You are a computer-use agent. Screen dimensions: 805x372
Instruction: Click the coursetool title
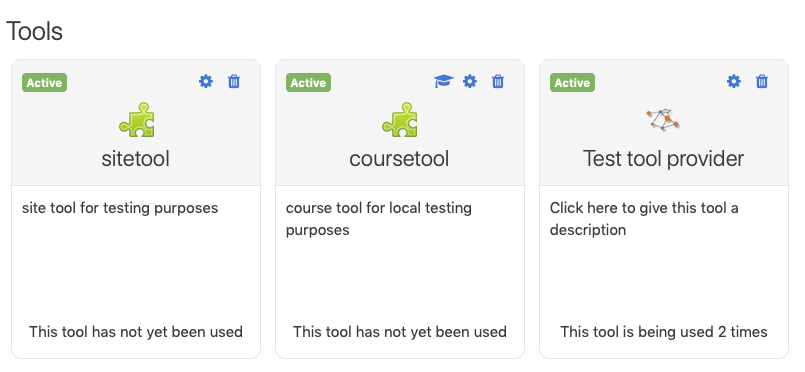coord(399,159)
